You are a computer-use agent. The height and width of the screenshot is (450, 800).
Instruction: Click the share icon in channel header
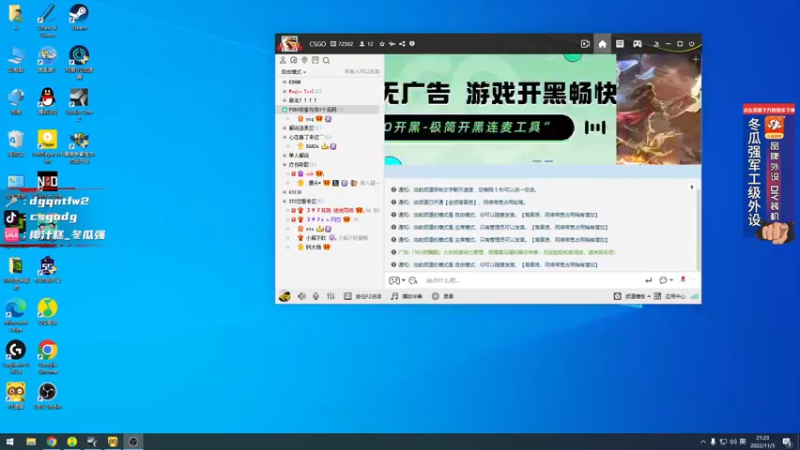(x=402, y=44)
